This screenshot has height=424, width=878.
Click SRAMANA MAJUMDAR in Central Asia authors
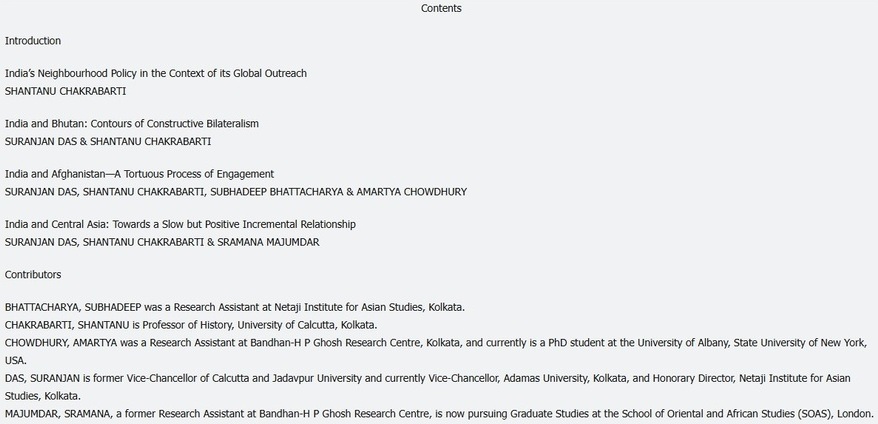click(x=270, y=241)
